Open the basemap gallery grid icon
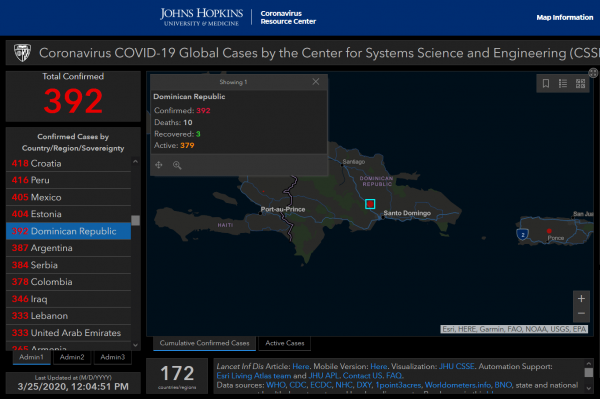Viewport: 600px width, 399px height. pyautogui.click(x=580, y=83)
